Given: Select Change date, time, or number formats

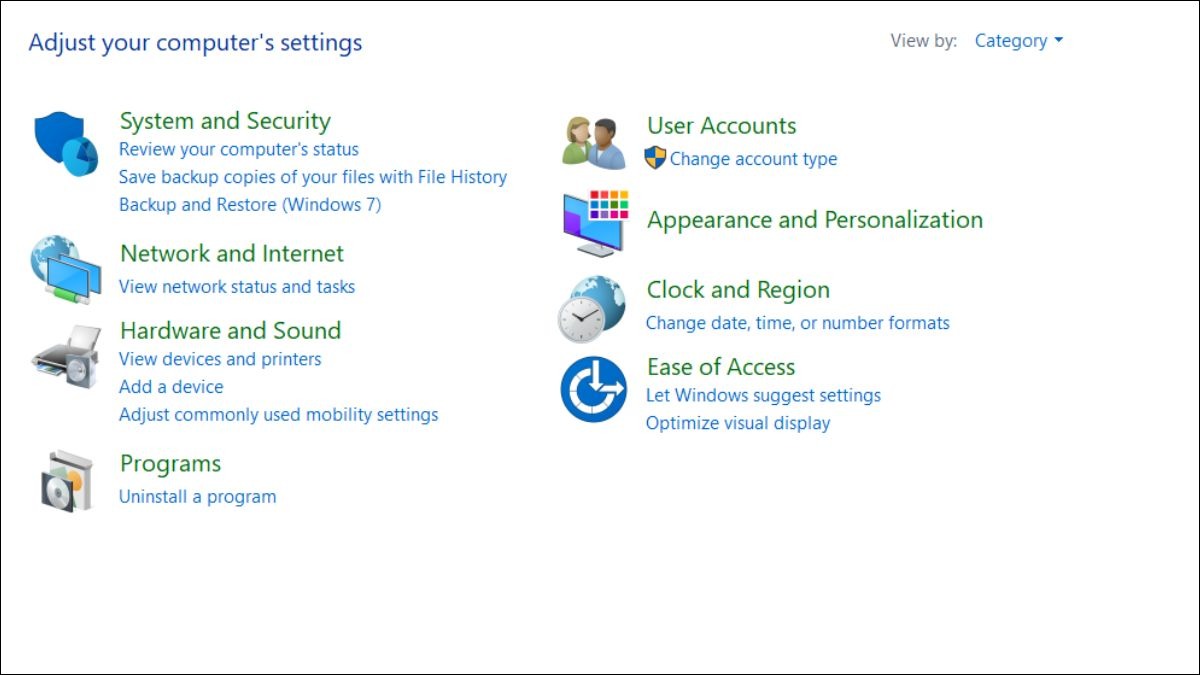Looking at the screenshot, I should (798, 323).
